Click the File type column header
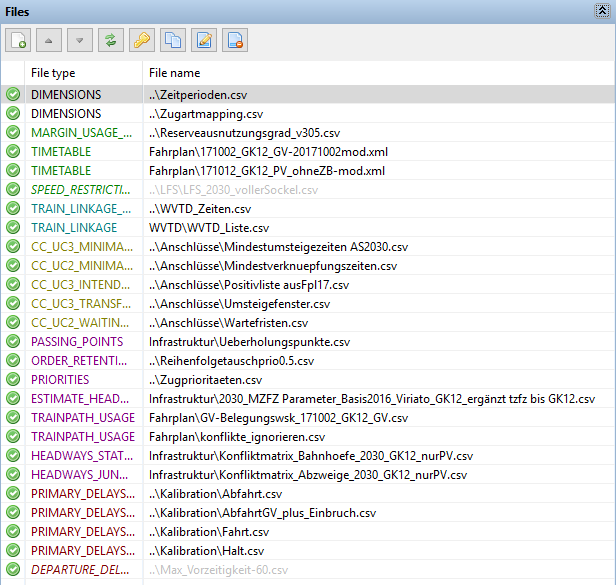 point(53,73)
